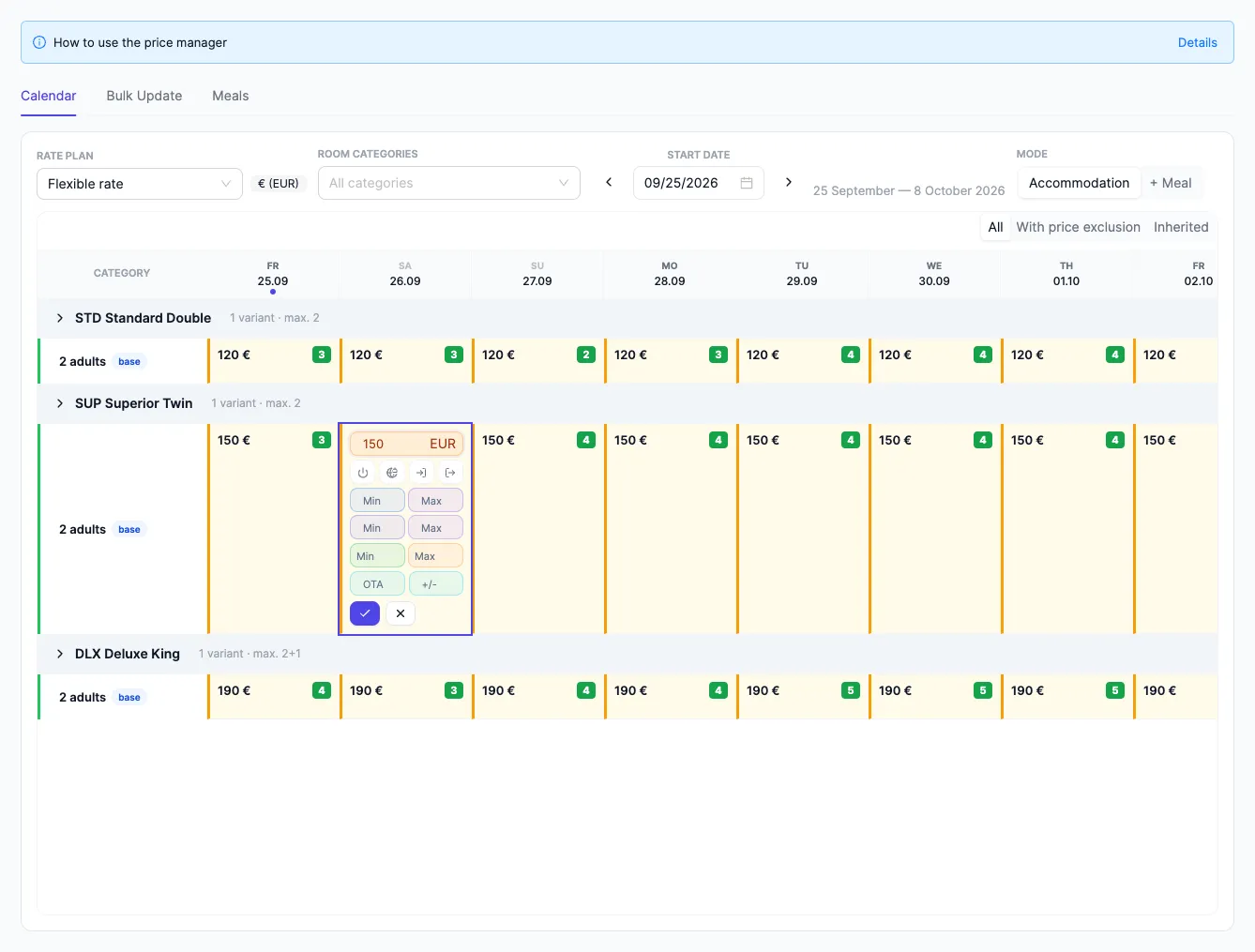This screenshot has height=952, width=1255.
Task: Open the All categories room dropdown
Action: 449,183
